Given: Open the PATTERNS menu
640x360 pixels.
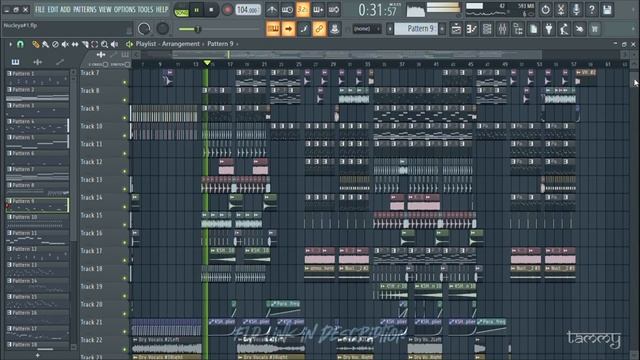Looking at the screenshot, I should pos(84,9).
